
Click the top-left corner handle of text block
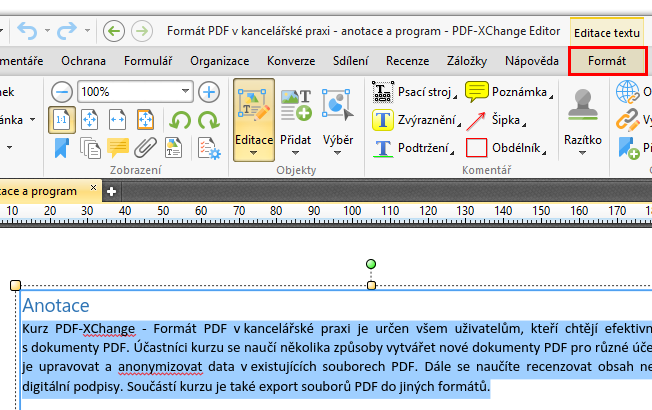pos(15,285)
